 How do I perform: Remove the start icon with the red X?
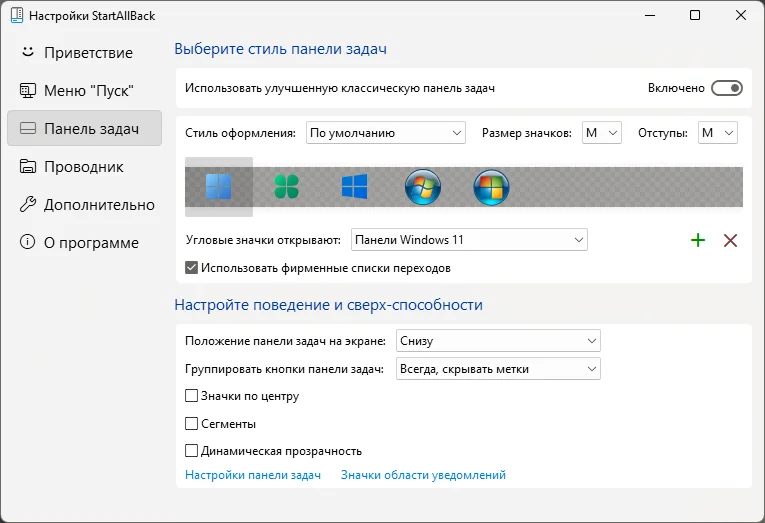pyautogui.click(x=730, y=240)
